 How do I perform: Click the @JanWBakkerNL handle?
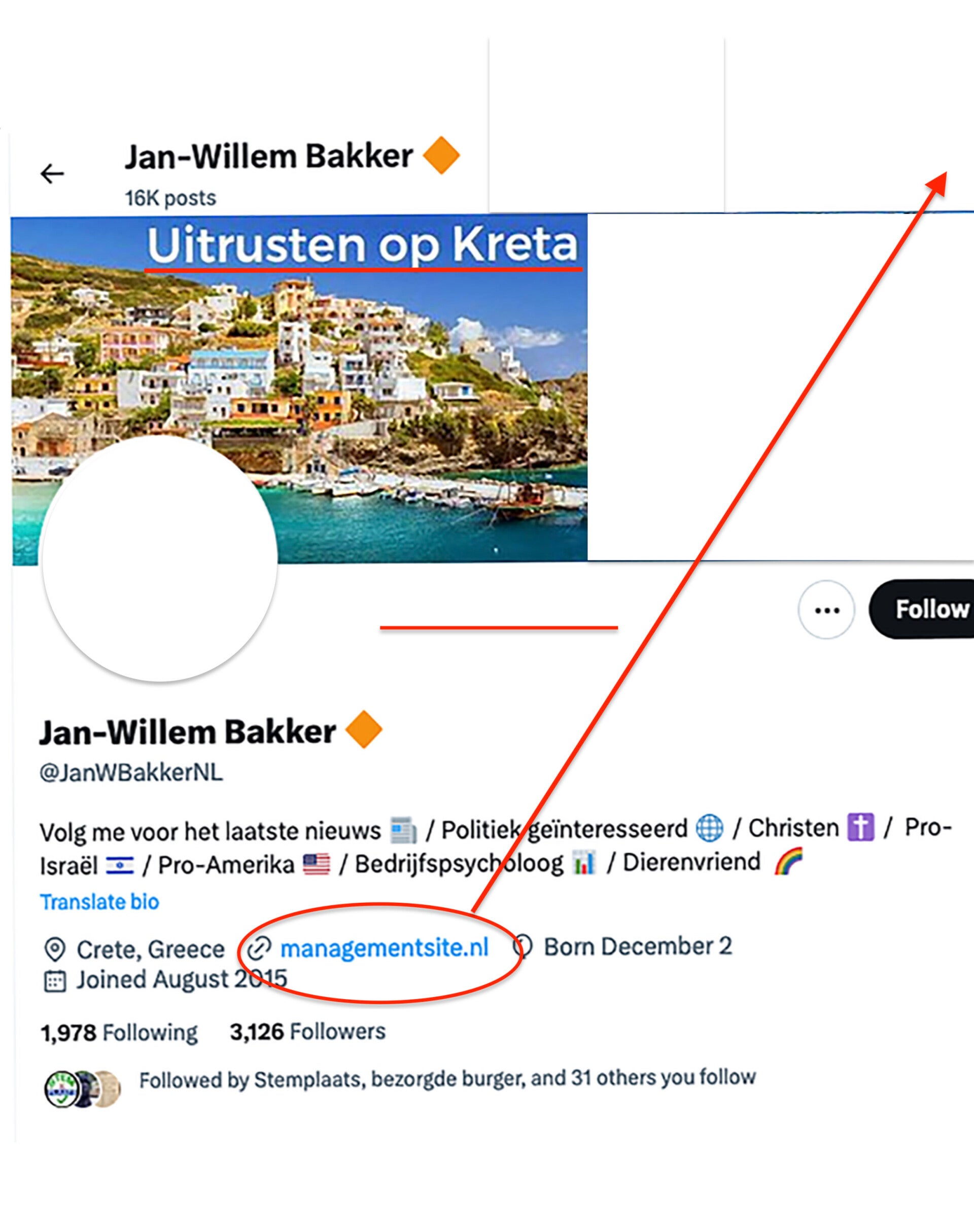130,773
